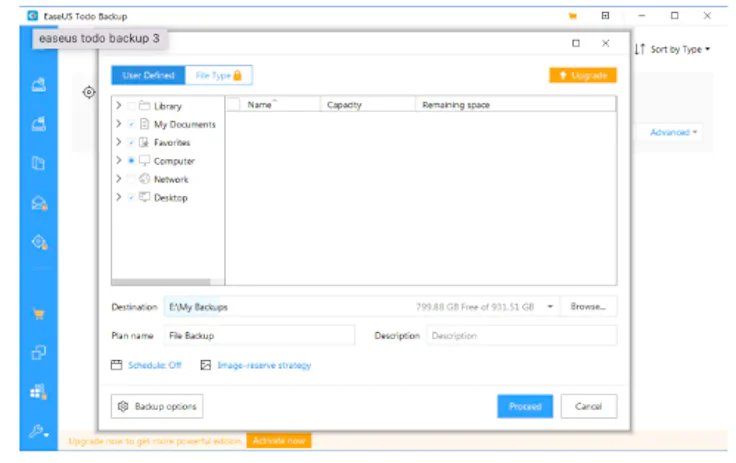Screen dimensions: 736x463
Task: Click the My Documents file icon
Action: pos(145,124)
